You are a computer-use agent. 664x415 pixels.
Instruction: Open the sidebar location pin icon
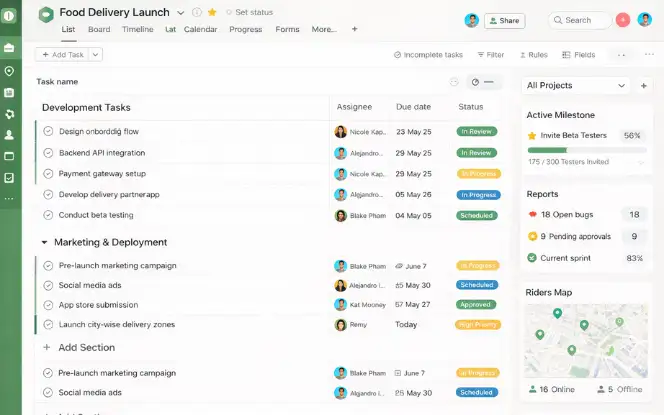[x=9, y=71]
